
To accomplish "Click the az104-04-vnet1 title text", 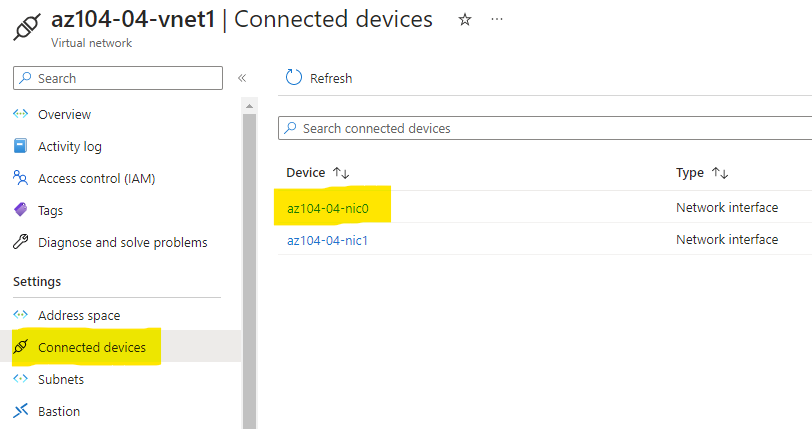I will tap(133, 20).
